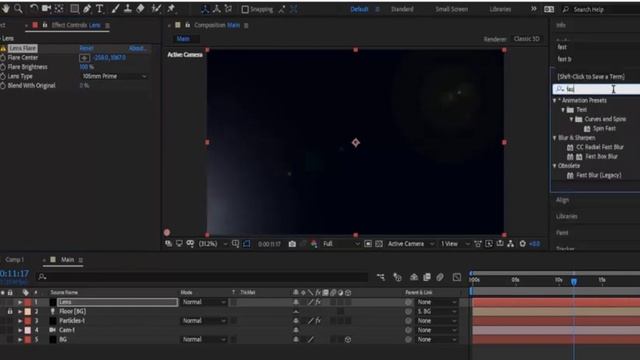Select the CC Radial Fast Blur effect
The image size is (640, 360).
click(600, 147)
